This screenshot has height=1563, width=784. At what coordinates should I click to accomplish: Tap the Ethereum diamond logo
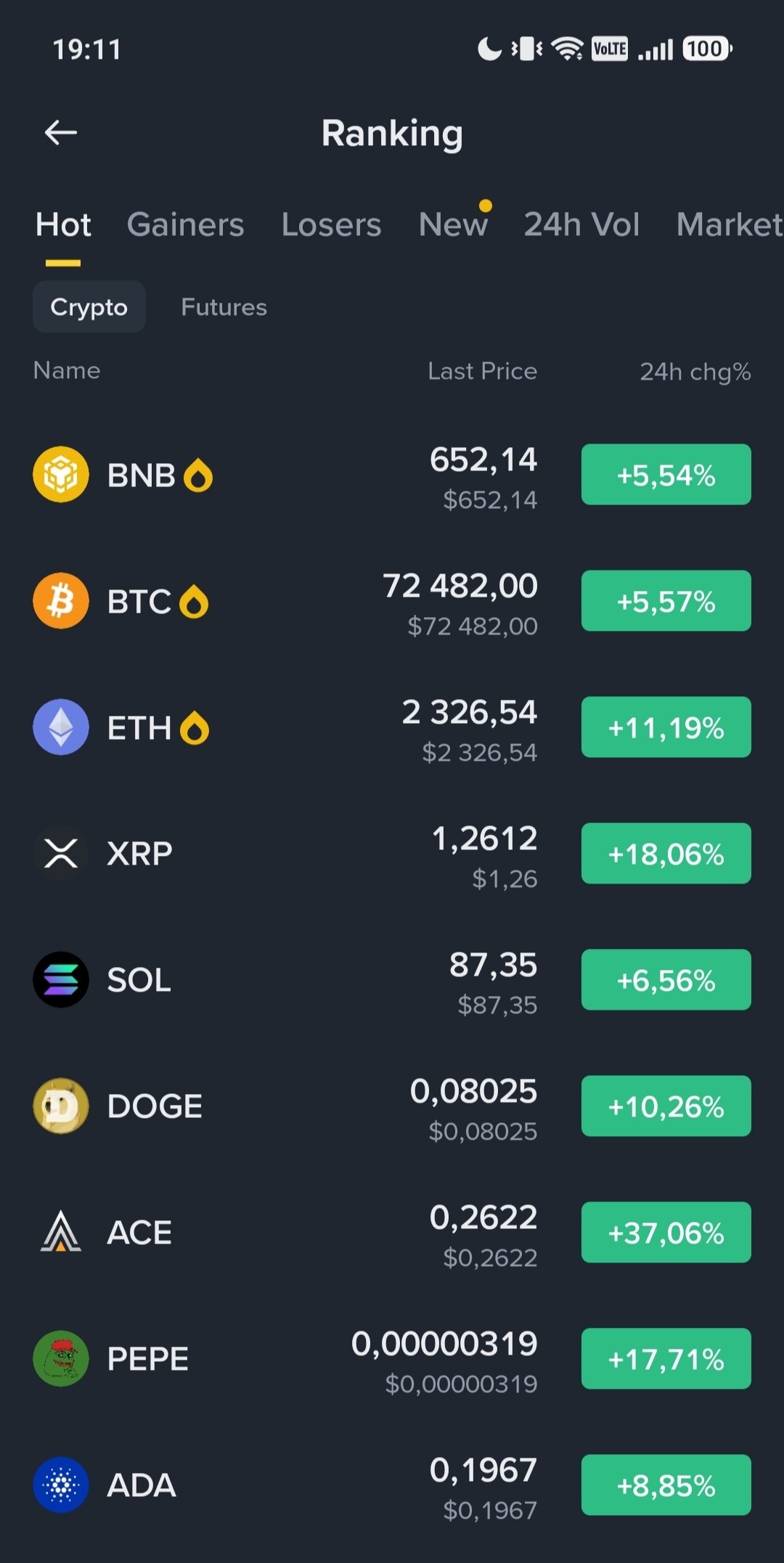click(61, 727)
